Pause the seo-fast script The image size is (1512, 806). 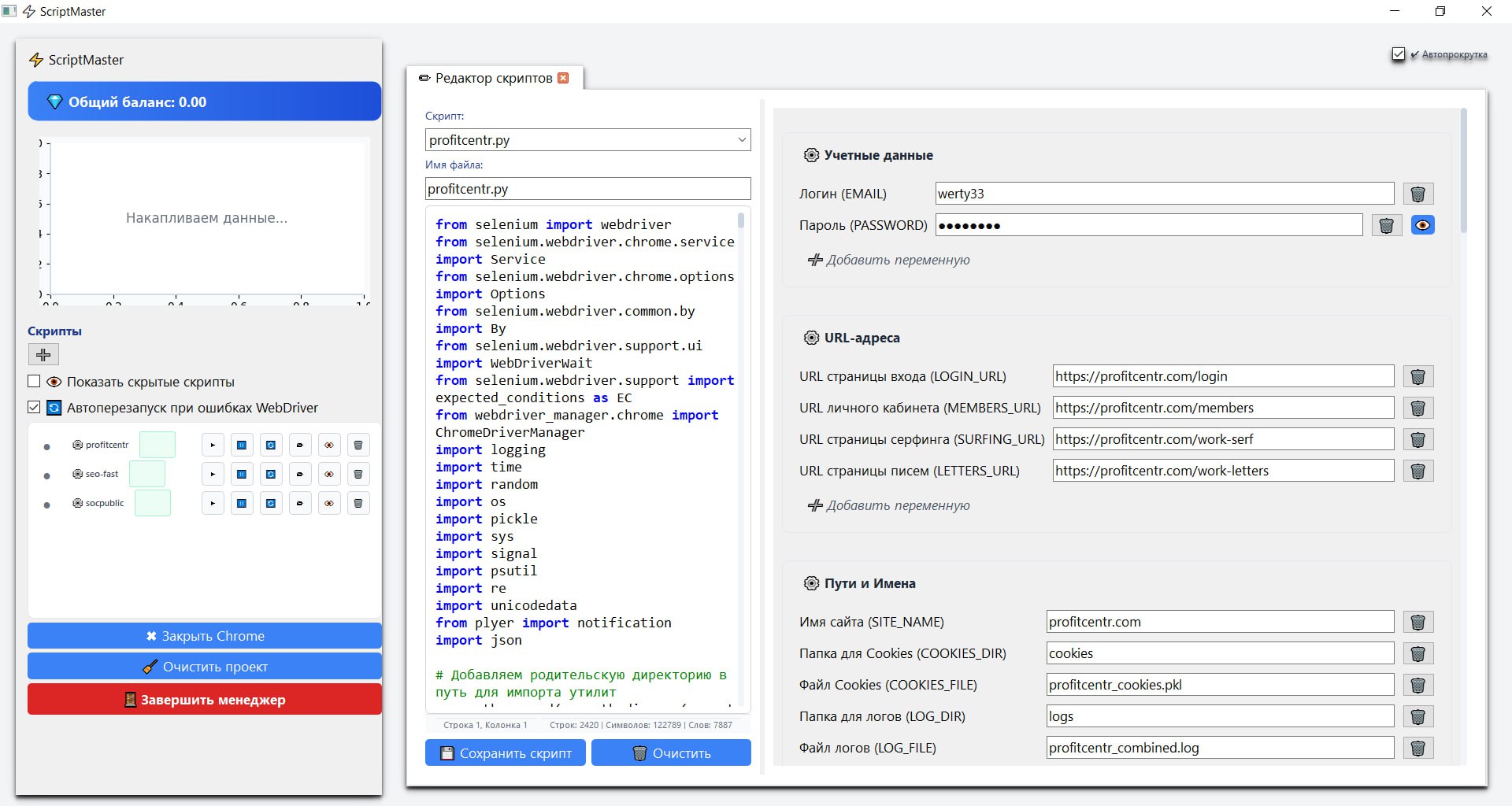pyautogui.click(x=242, y=473)
